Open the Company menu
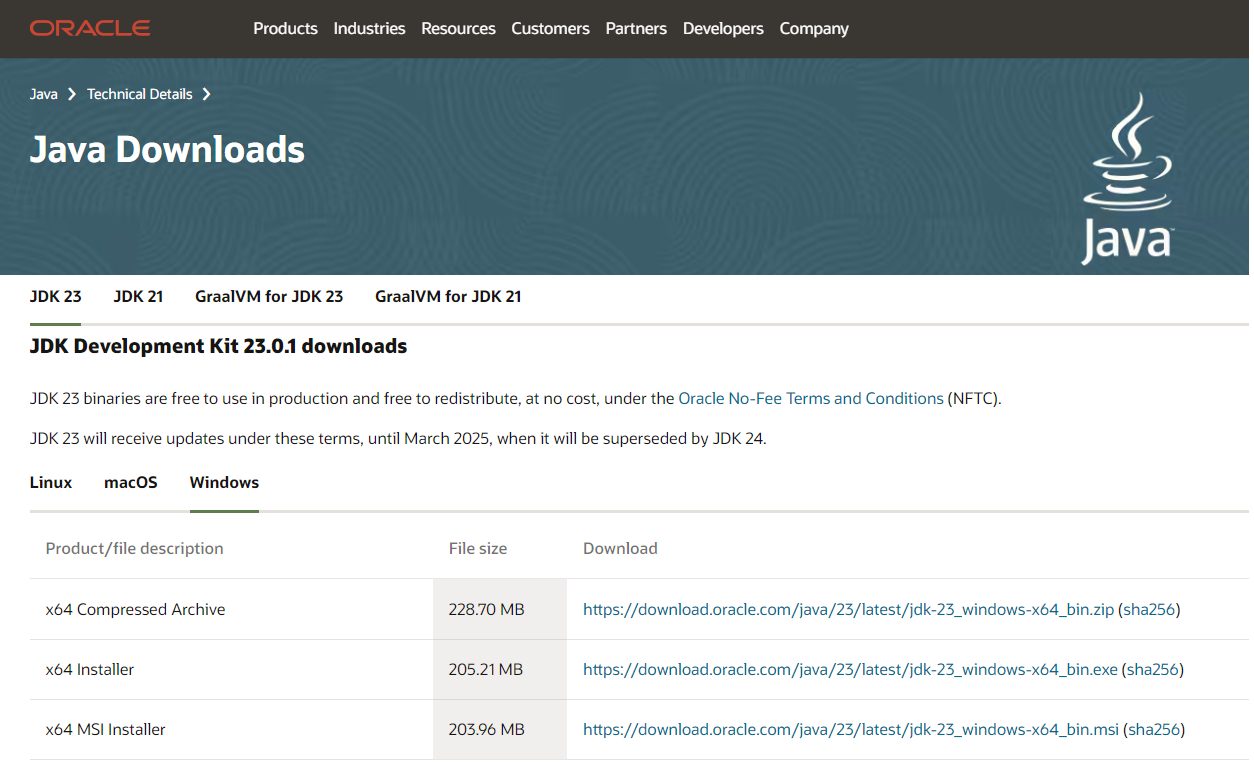The image size is (1254, 777). [x=814, y=28]
